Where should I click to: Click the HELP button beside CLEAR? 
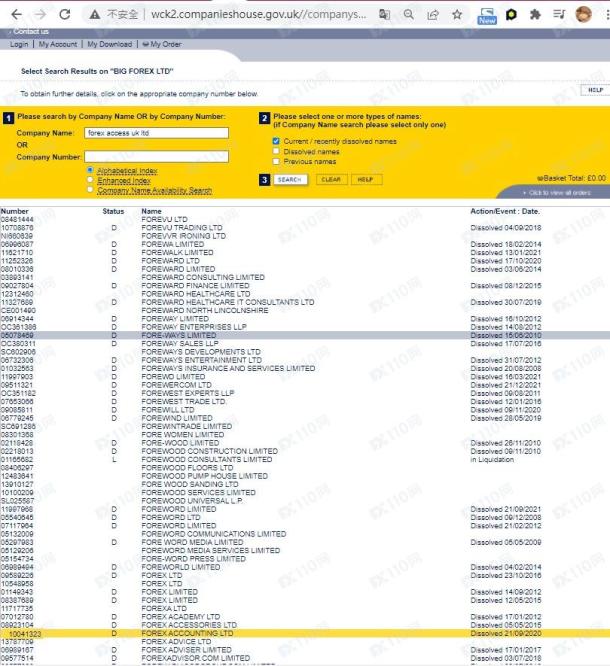tap(365, 180)
